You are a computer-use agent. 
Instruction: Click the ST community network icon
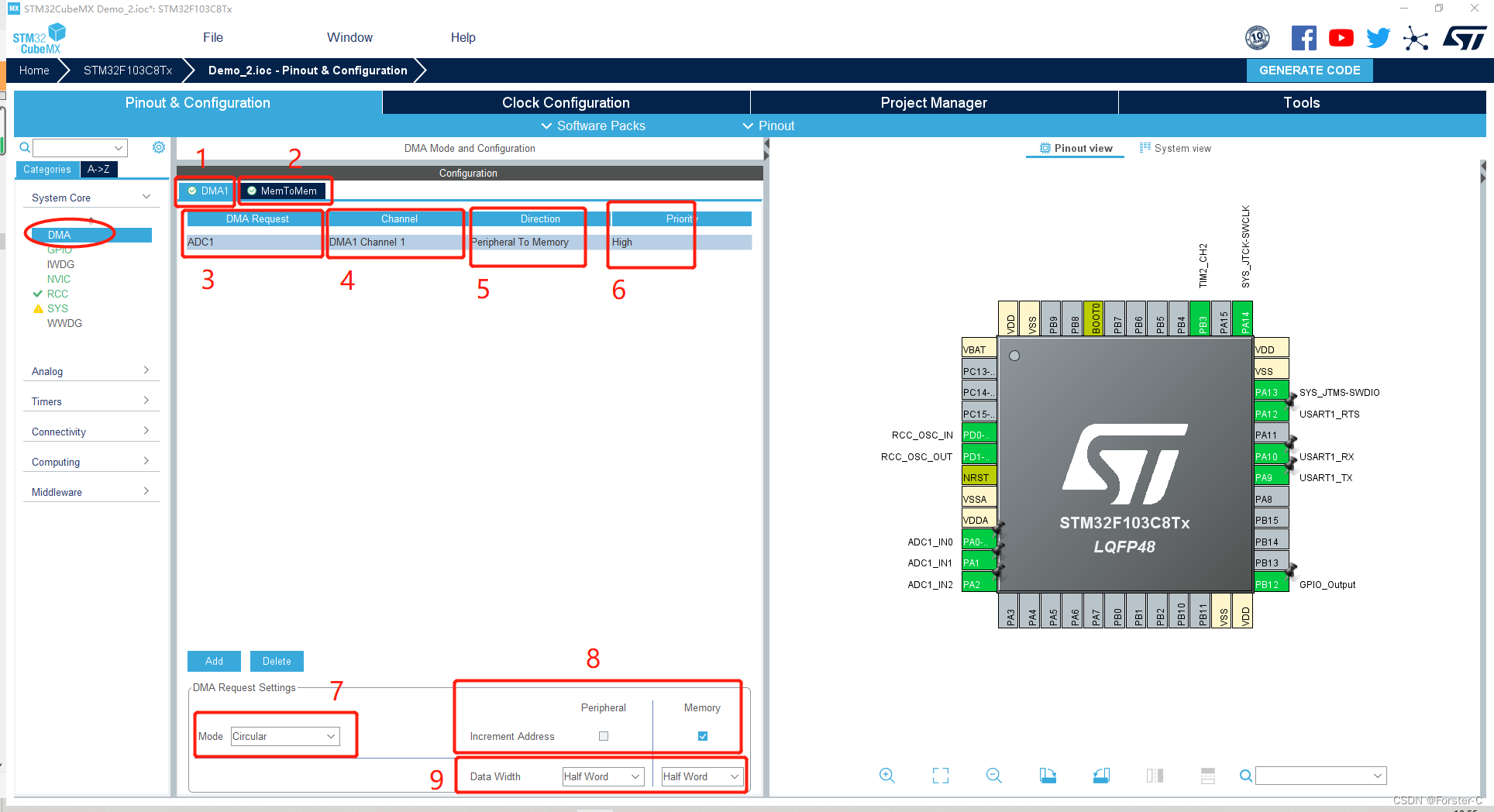pos(1416,38)
